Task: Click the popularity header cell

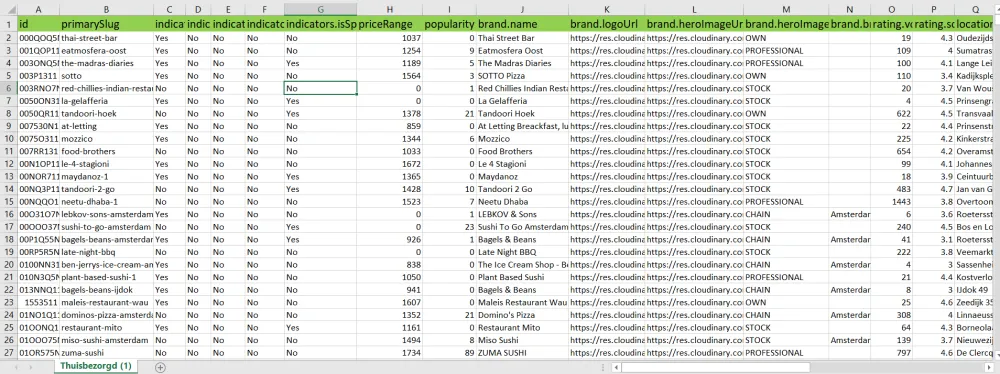Action: pyautogui.click(x=449, y=24)
